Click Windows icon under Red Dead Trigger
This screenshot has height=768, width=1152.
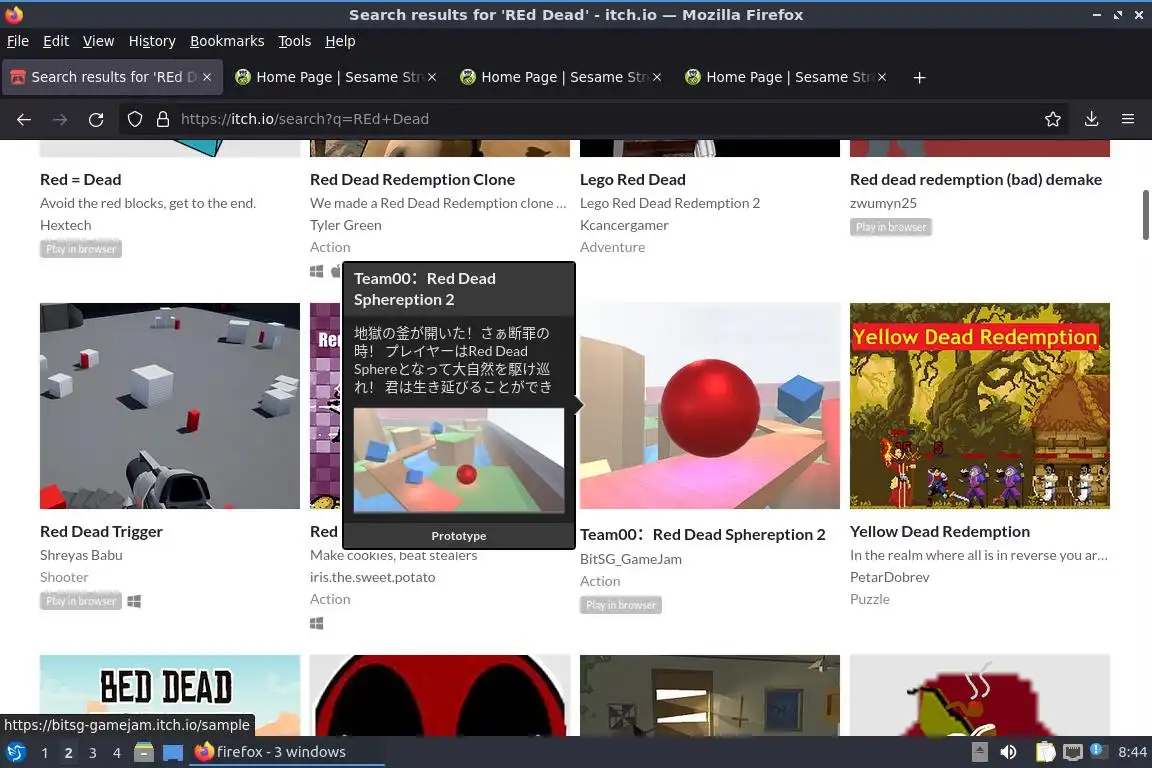click(134, 601)
